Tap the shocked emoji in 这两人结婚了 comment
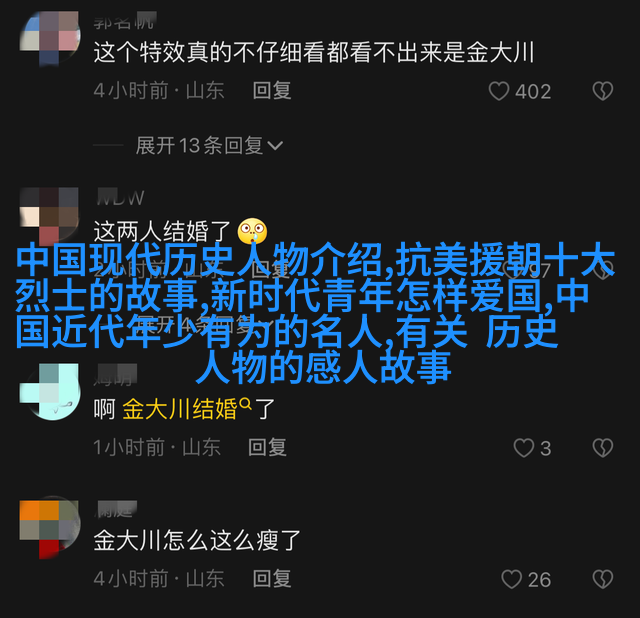 (x=253, y=231)
